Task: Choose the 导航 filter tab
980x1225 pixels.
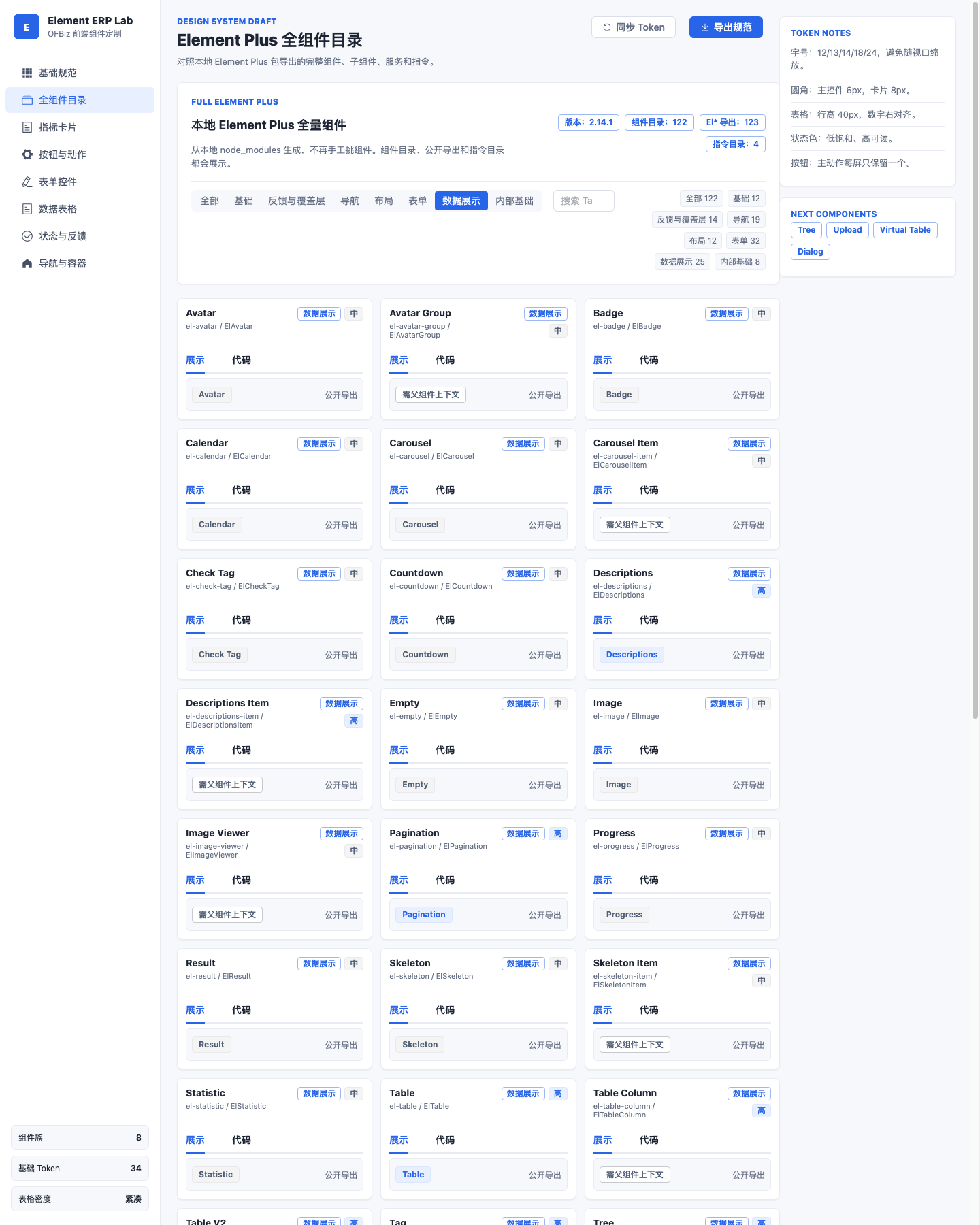Action: [x=350, y=201]
